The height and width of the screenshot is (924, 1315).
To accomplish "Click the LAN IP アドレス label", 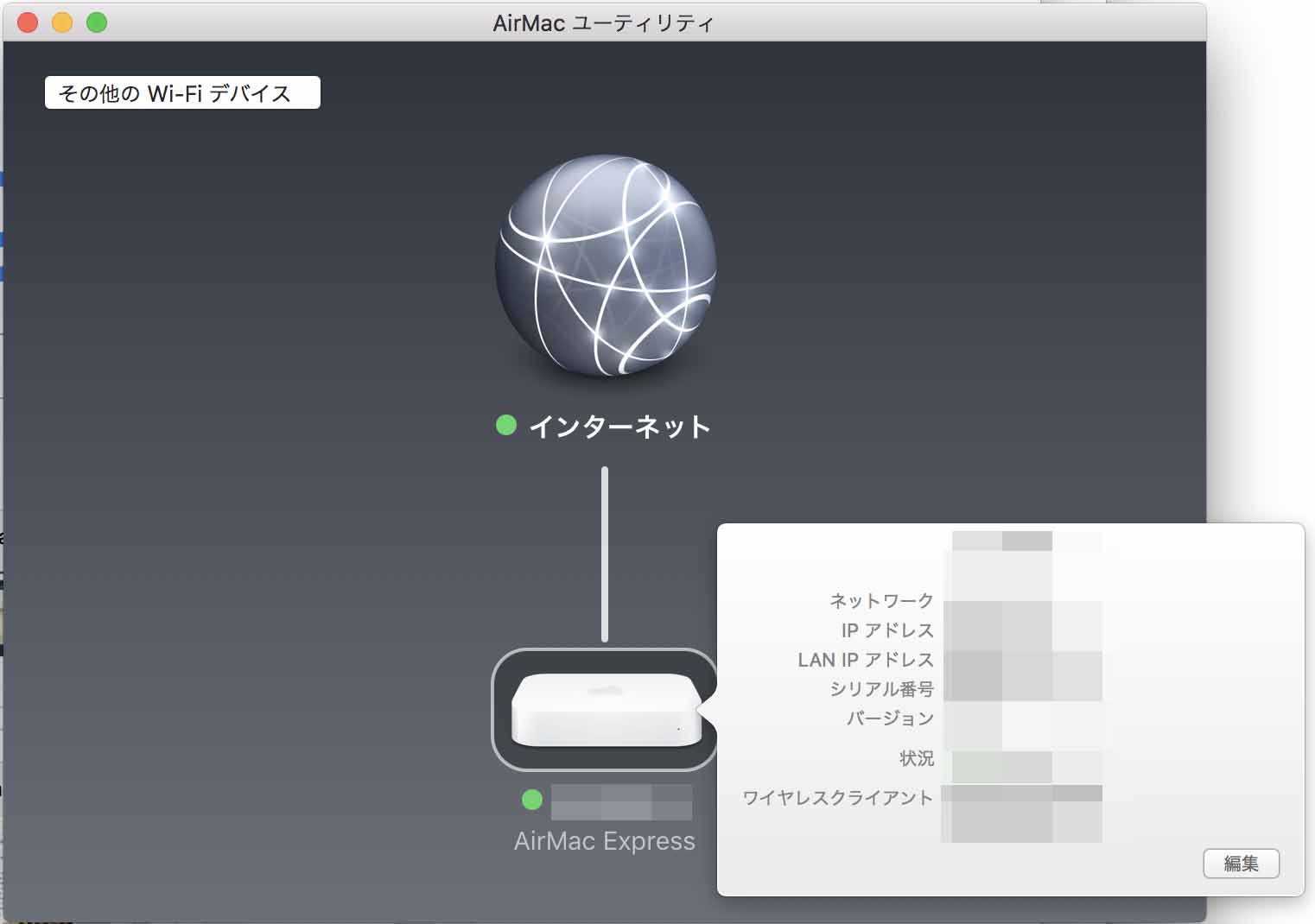I will [866, 660].
